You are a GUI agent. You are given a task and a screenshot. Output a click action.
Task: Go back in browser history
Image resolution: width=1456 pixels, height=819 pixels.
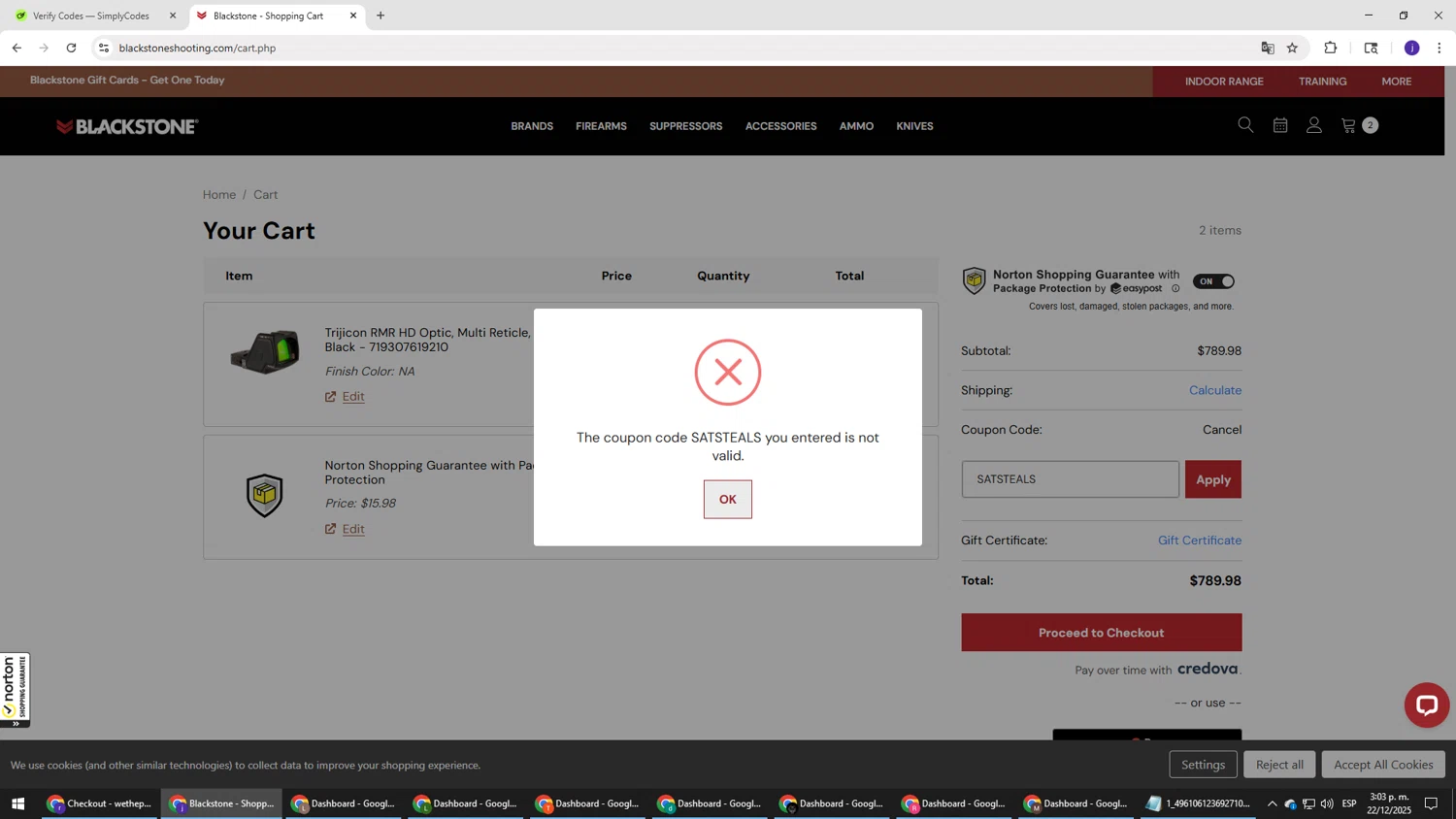coord(17,48)
